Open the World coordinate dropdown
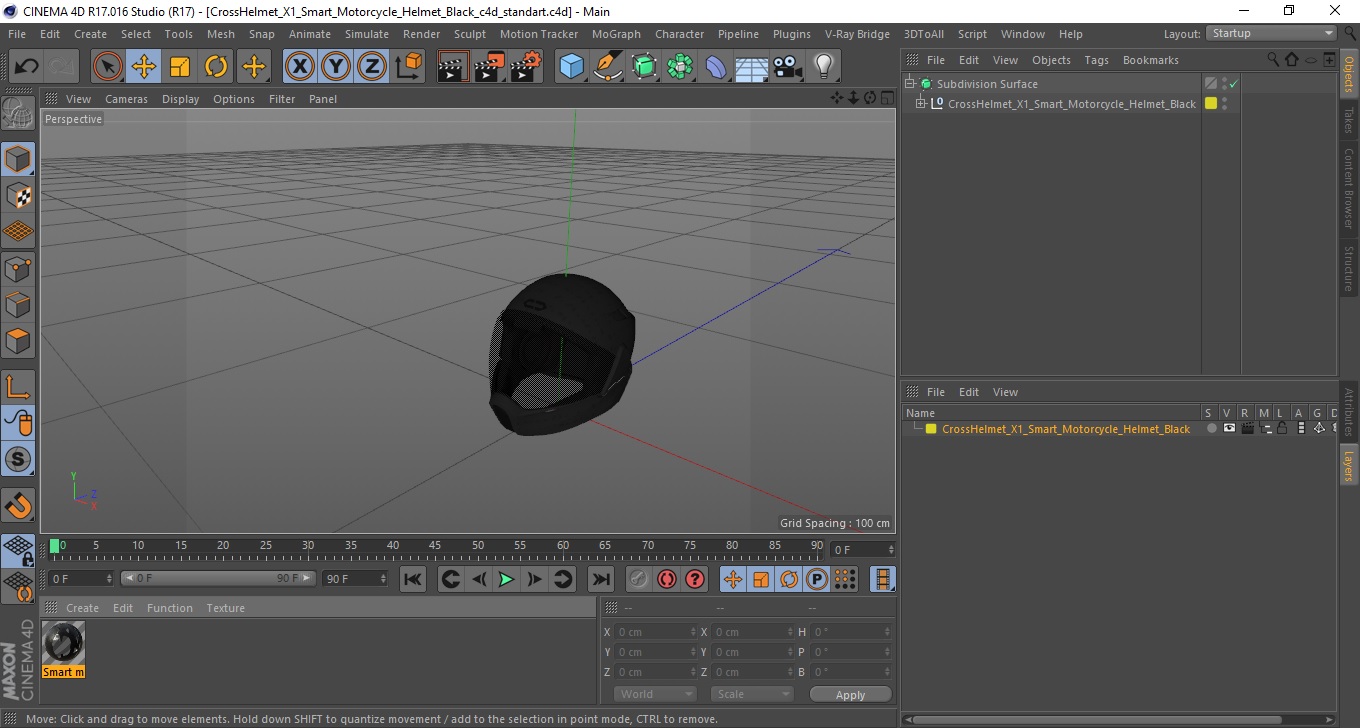1360x728 pixels. (x=655, y=694)
